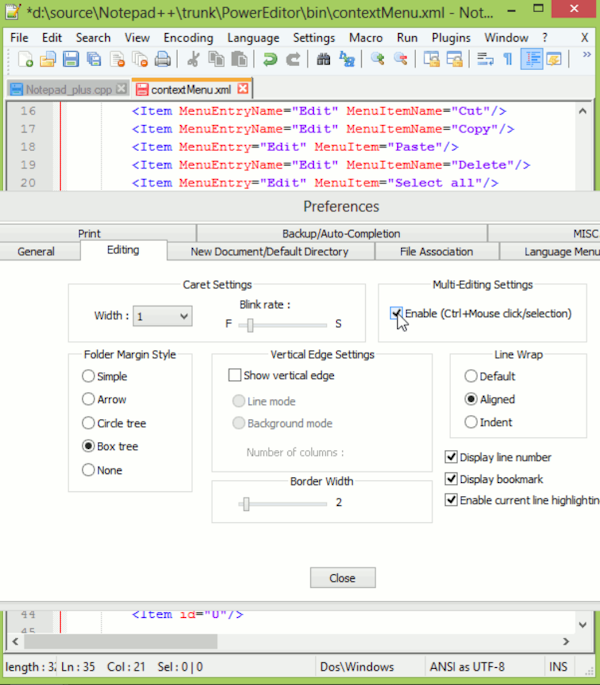The image size is (600, 685).
Task: Open the Backup/Auto-Completion tab
Action: click(341, 233)
